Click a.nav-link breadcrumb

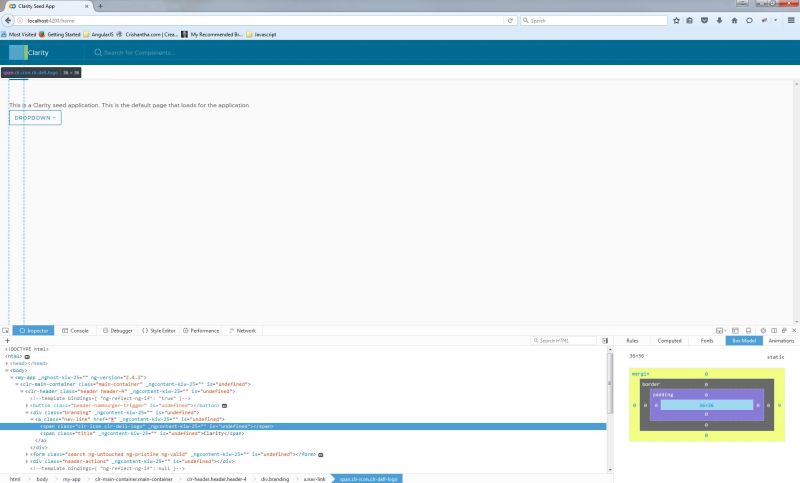click(314, 479)
